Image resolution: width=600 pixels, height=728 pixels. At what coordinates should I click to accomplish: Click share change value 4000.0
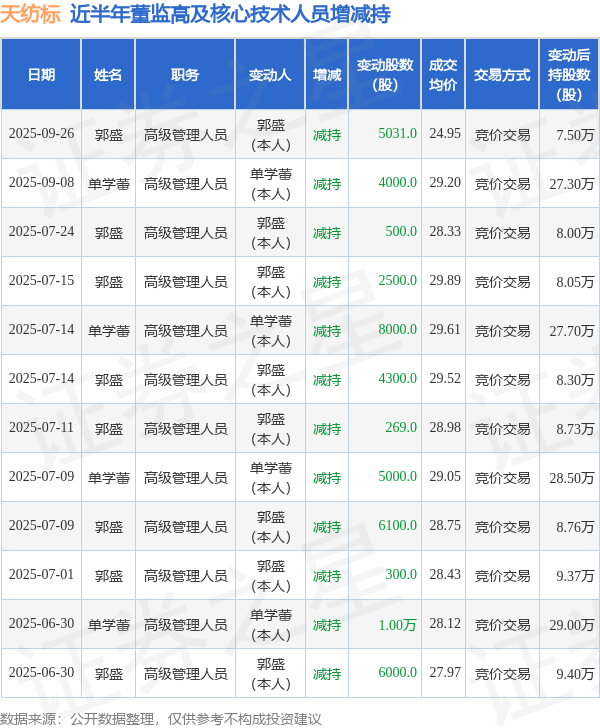(x=398, y=182)
